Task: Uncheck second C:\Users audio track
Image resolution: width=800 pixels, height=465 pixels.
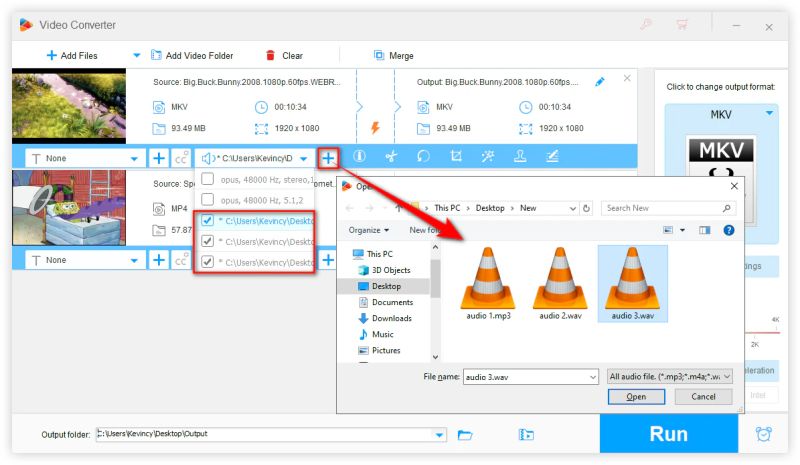Action: pos(207,241)
